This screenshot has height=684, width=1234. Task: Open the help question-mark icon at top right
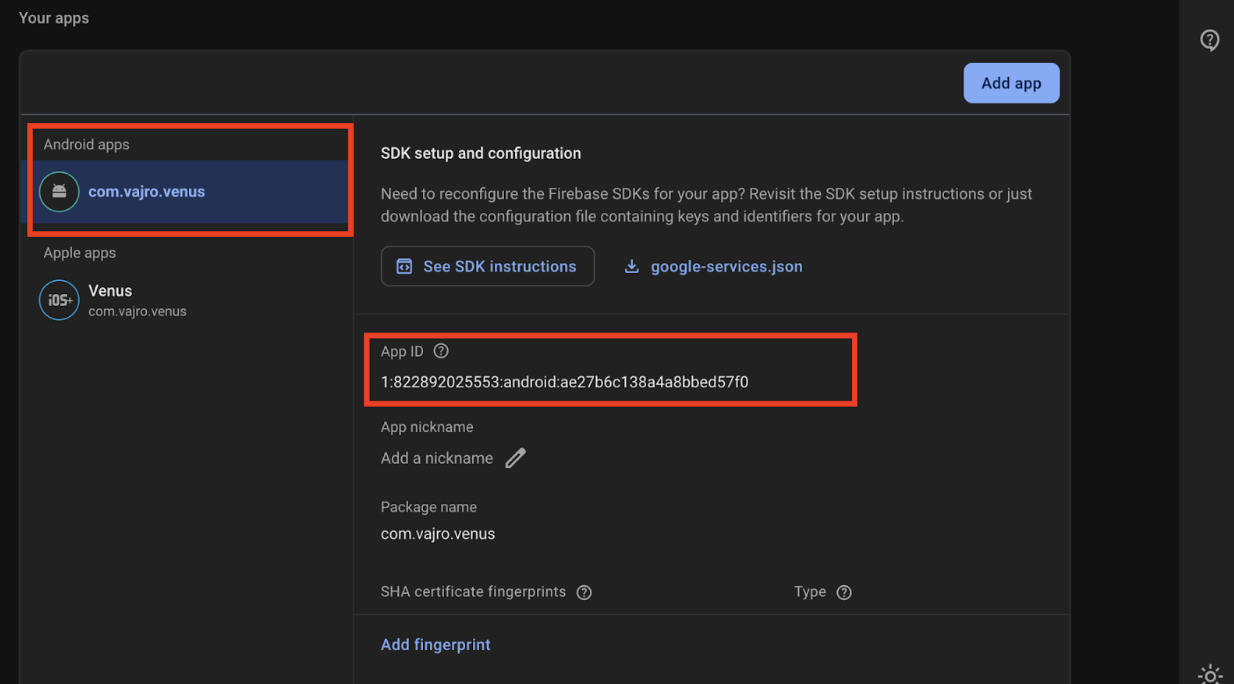(x=1210, y=40)
